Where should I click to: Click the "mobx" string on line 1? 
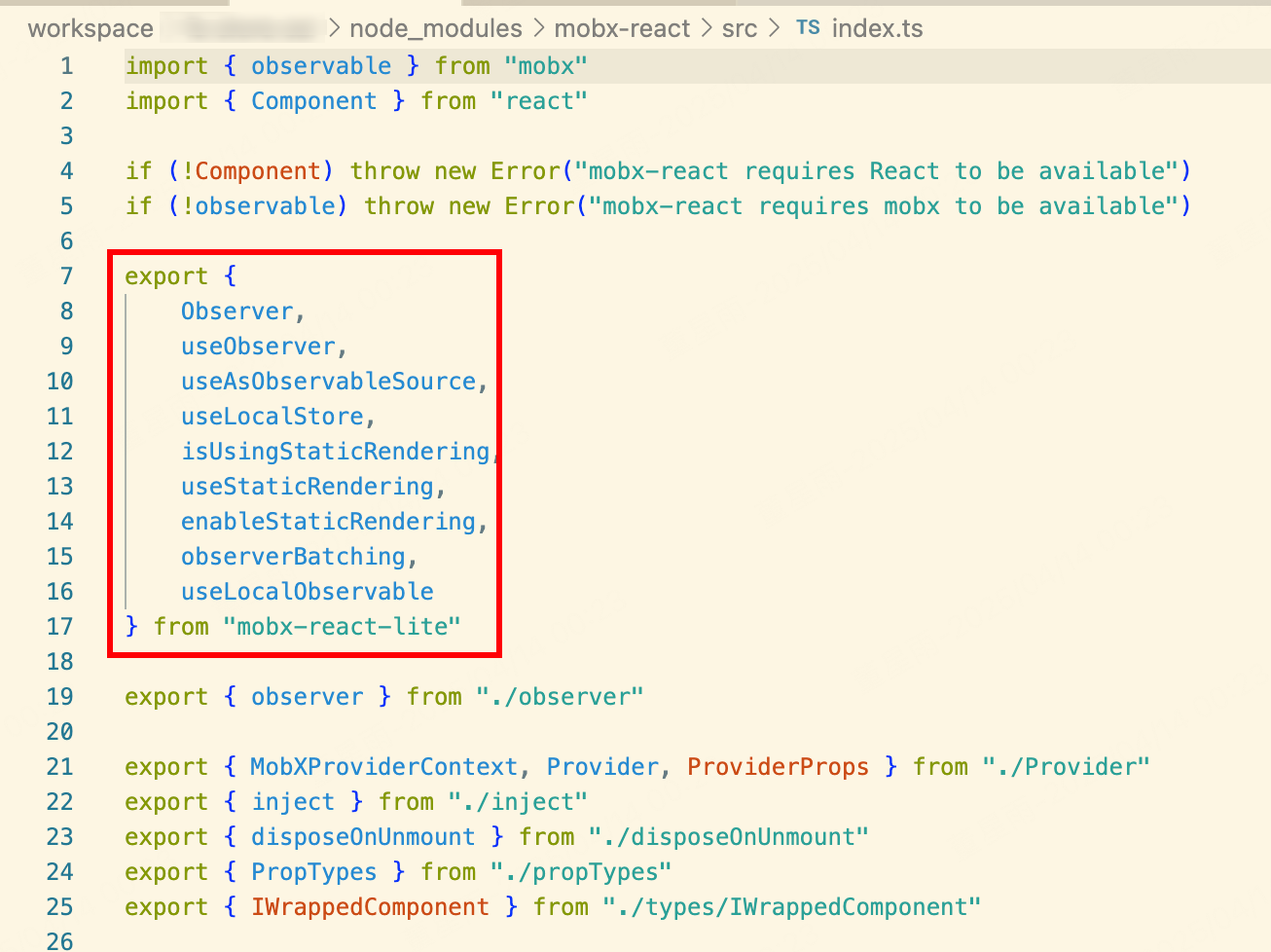tap(546, 66)
